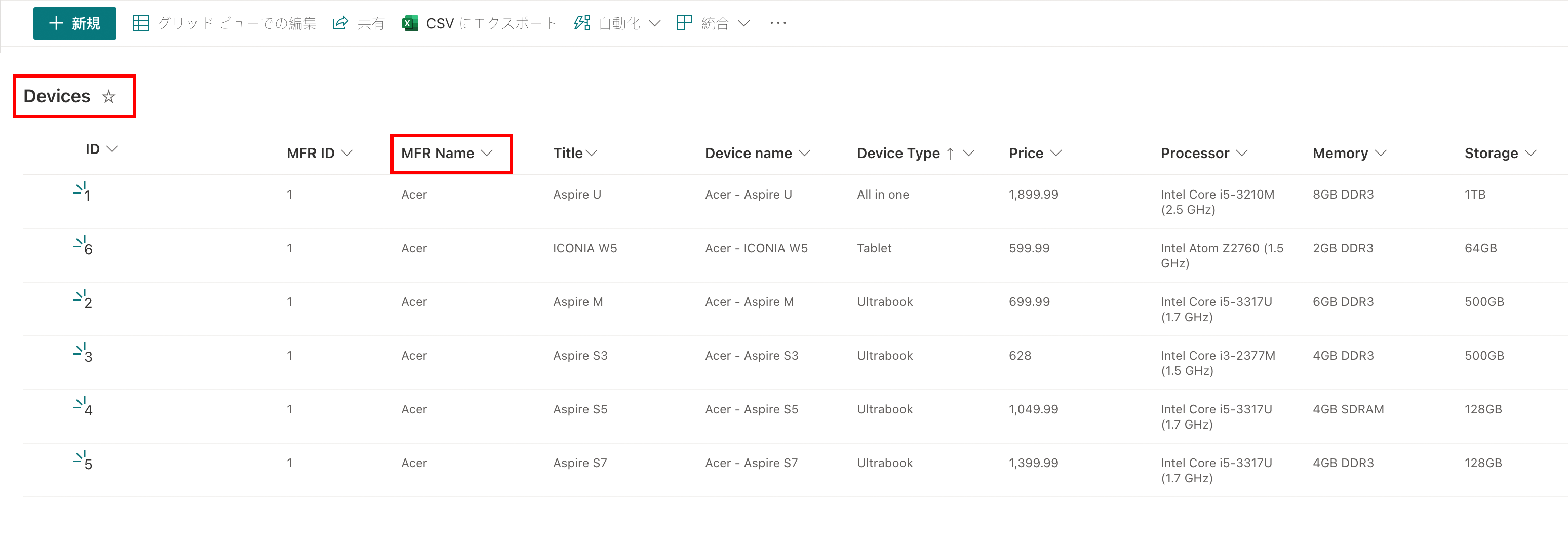Click the new-item glimmer icon for ID 4
This screenshot has height=537, width=1568.
pos(80,402)
